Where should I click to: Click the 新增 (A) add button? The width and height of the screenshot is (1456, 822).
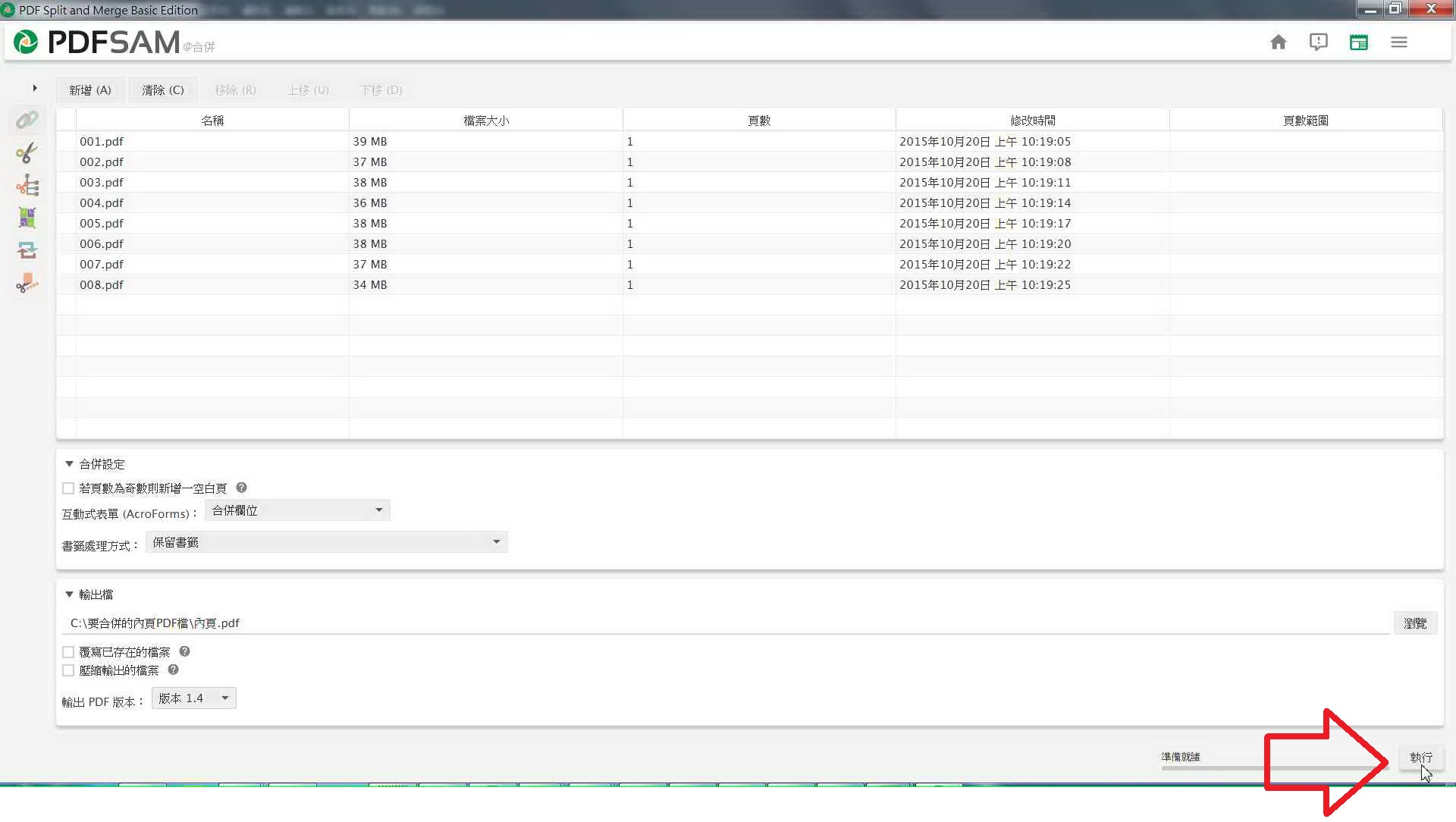pyautogui.click(x=90, y=90)
